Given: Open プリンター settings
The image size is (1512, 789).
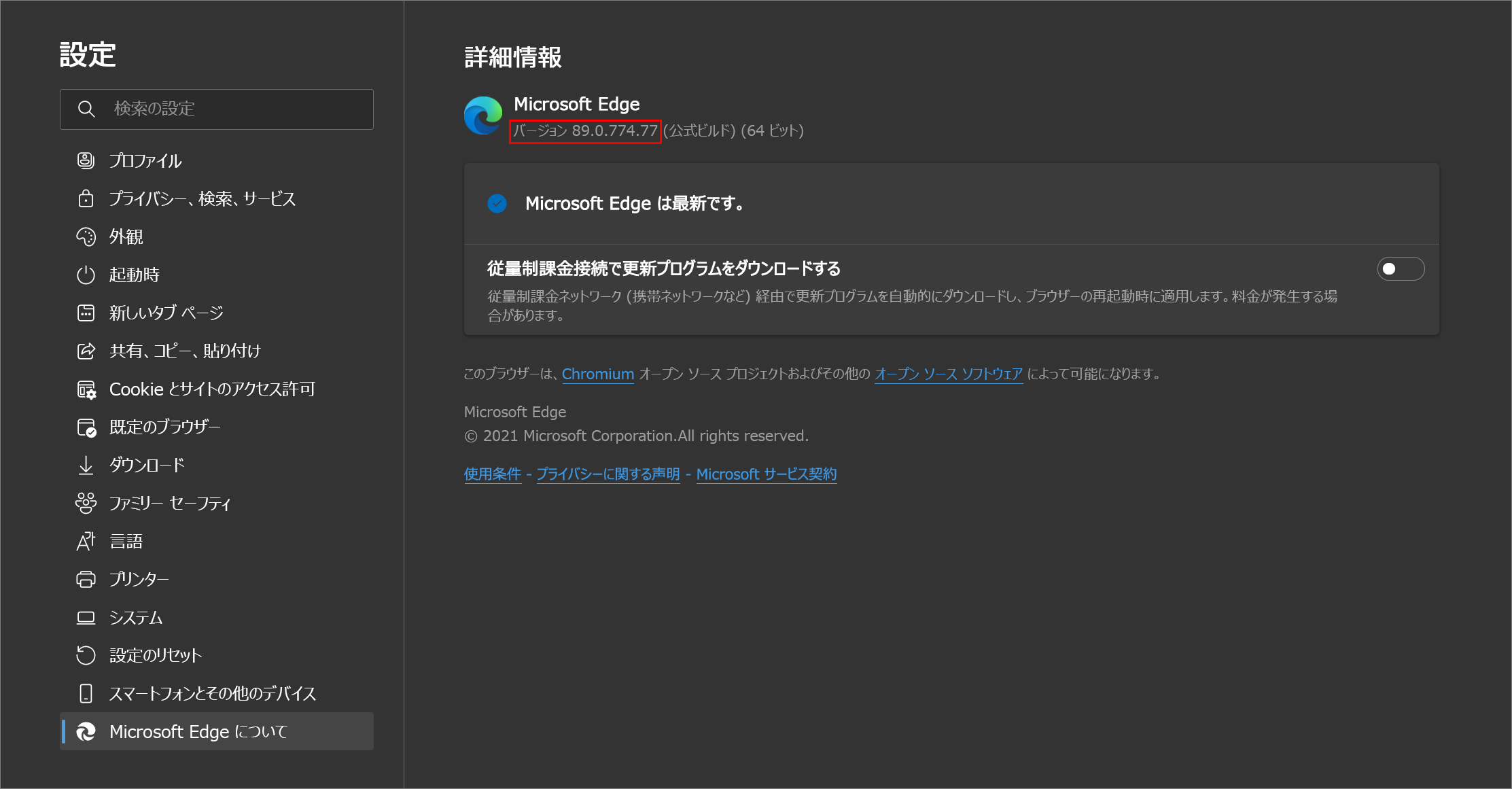Looking at the screenshot, I should tap(217, 579).
